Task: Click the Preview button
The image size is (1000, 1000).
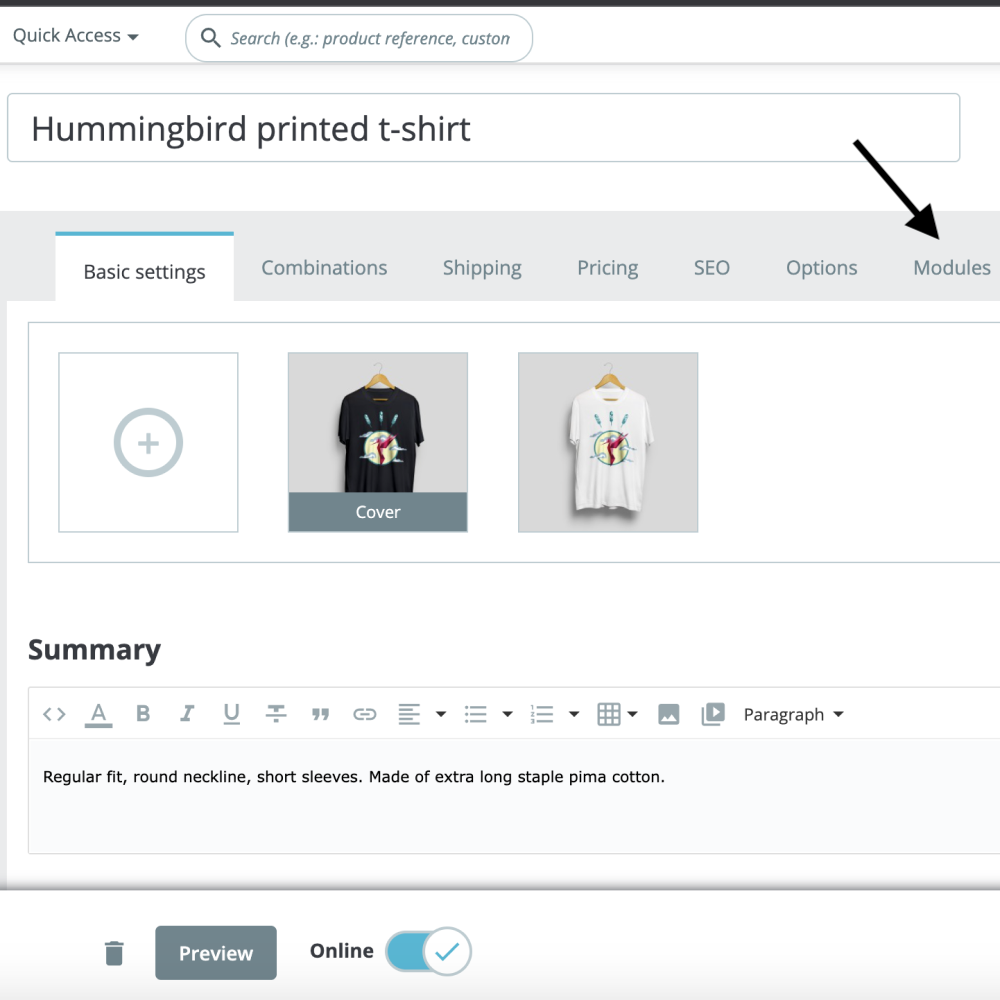Action: point(215,952)
